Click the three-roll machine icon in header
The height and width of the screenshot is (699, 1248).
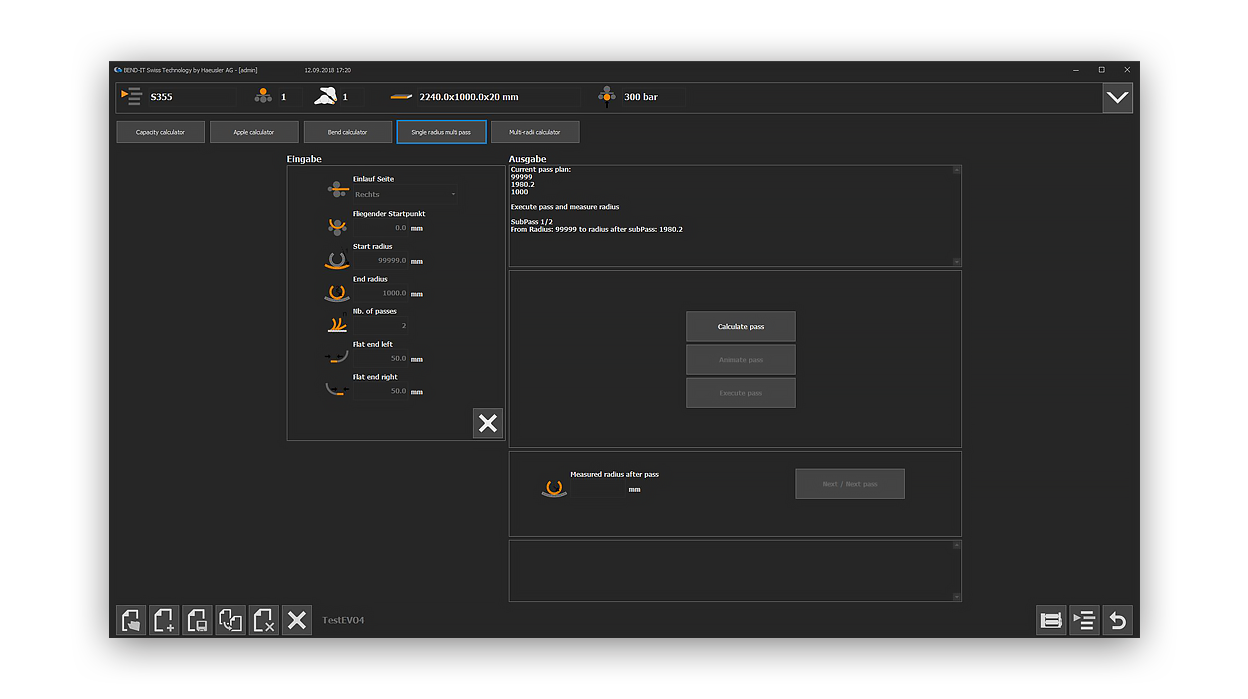[x=263, y=97]
